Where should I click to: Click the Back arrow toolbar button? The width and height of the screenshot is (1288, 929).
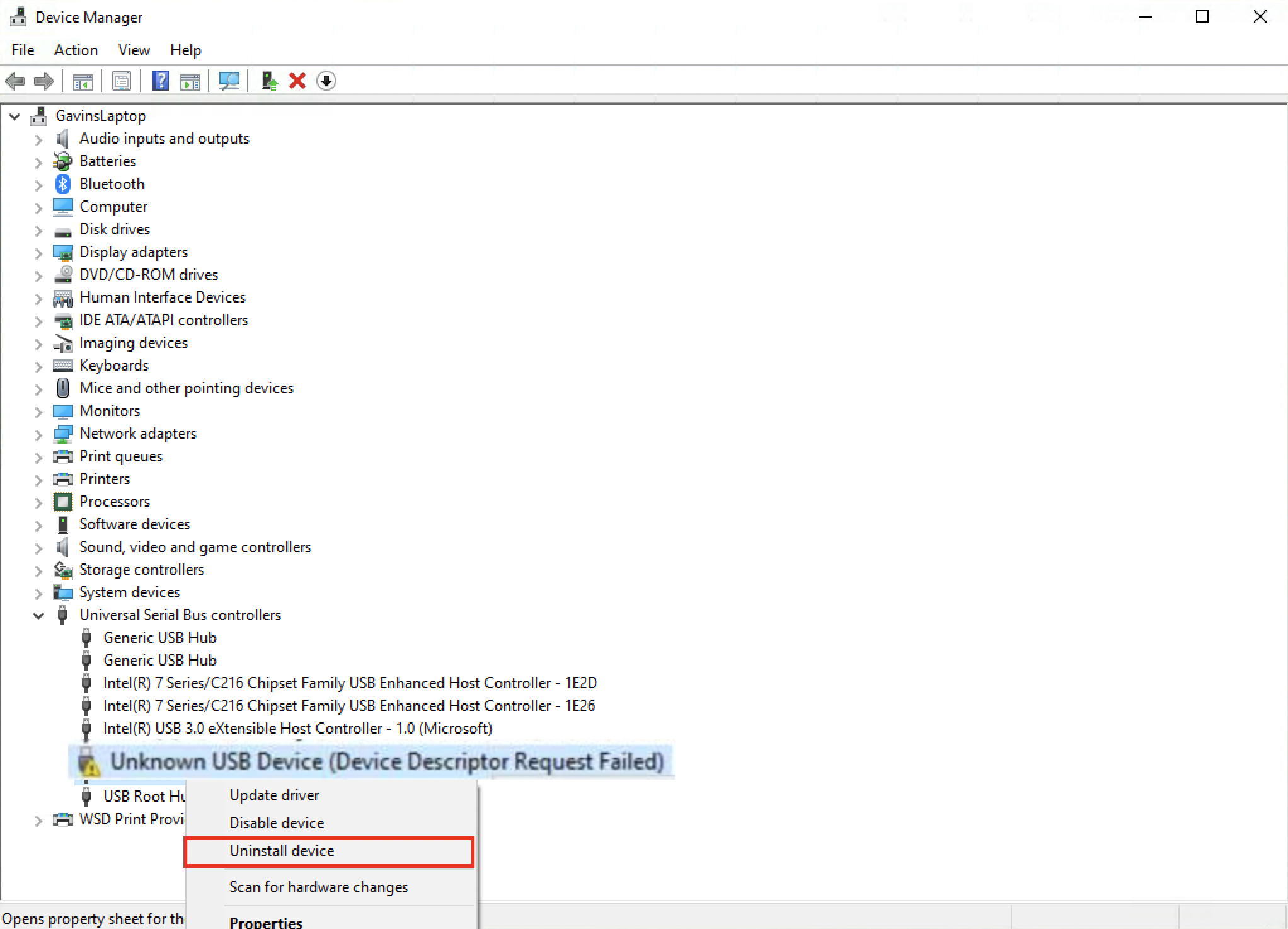pyautogui.click(x=15, y=81)
